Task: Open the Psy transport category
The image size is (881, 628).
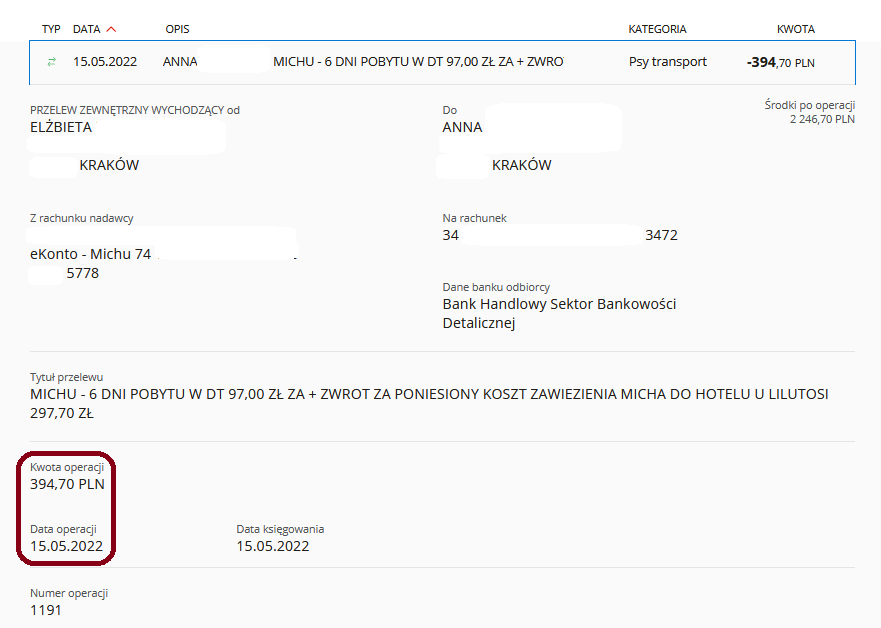Action: 667,62
